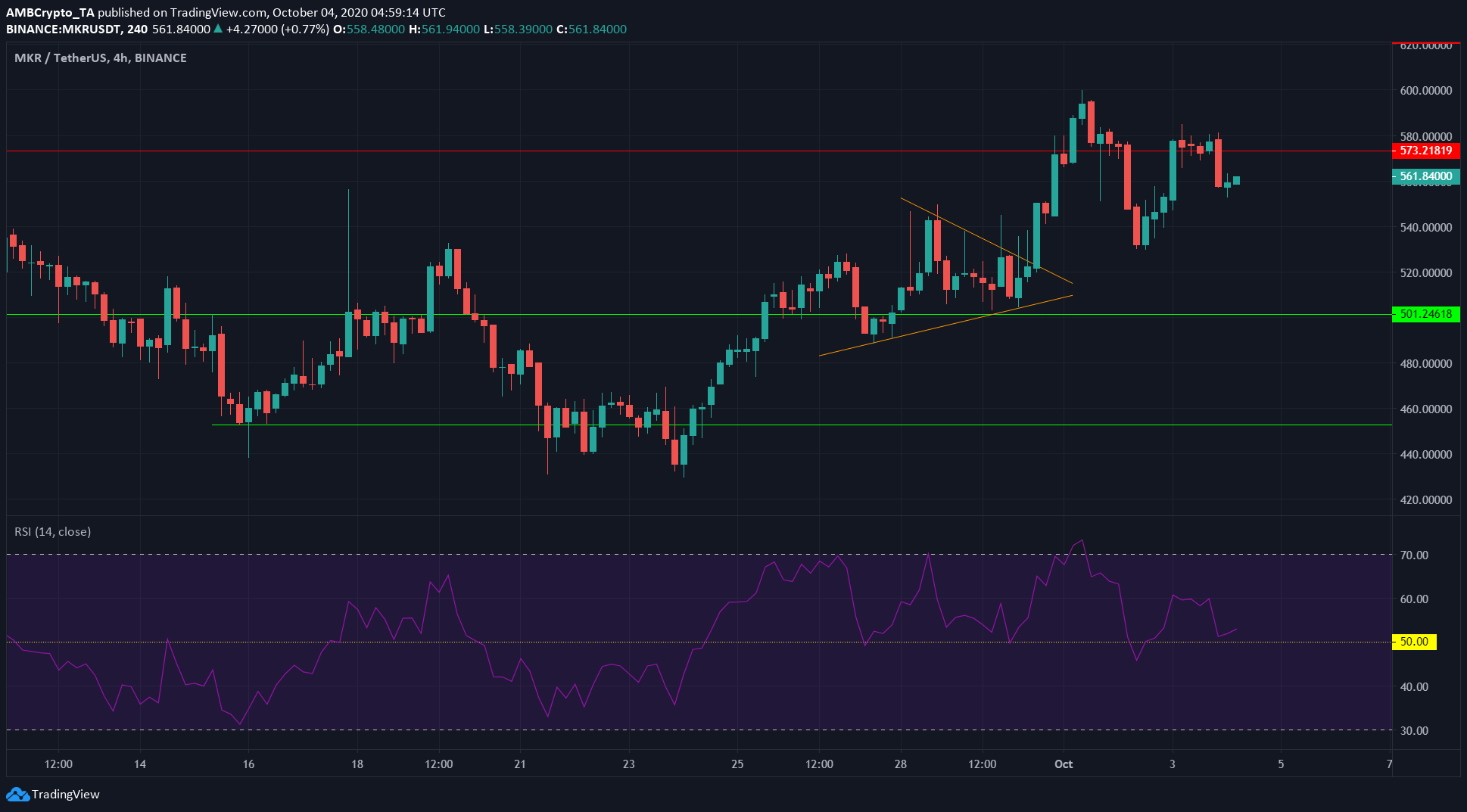The image size is (1467, 812).
Task: Click the 18 date on time axis
Action: point(357,764)
